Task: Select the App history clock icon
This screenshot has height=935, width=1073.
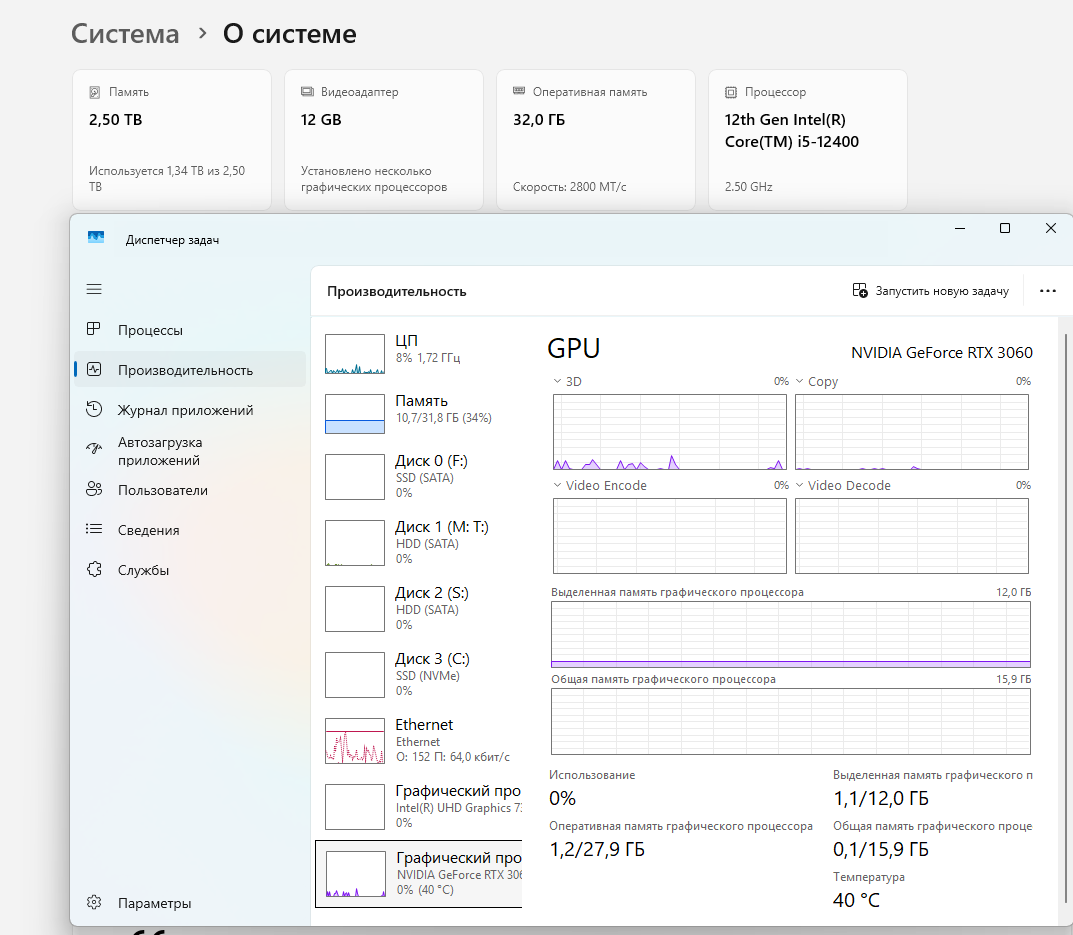Action: [x=94, y=410]
